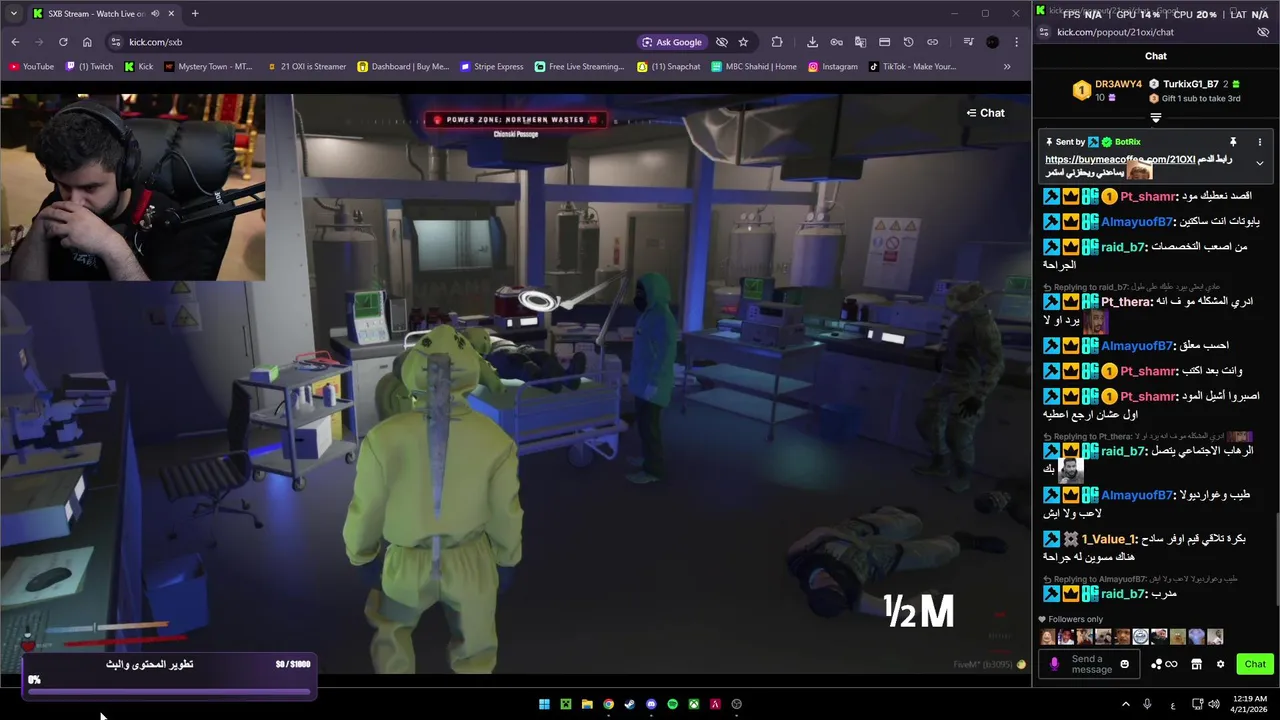Open the emoji picker smiley icon
This screenshot has height=720, width=1280.
click(1124, 664)
